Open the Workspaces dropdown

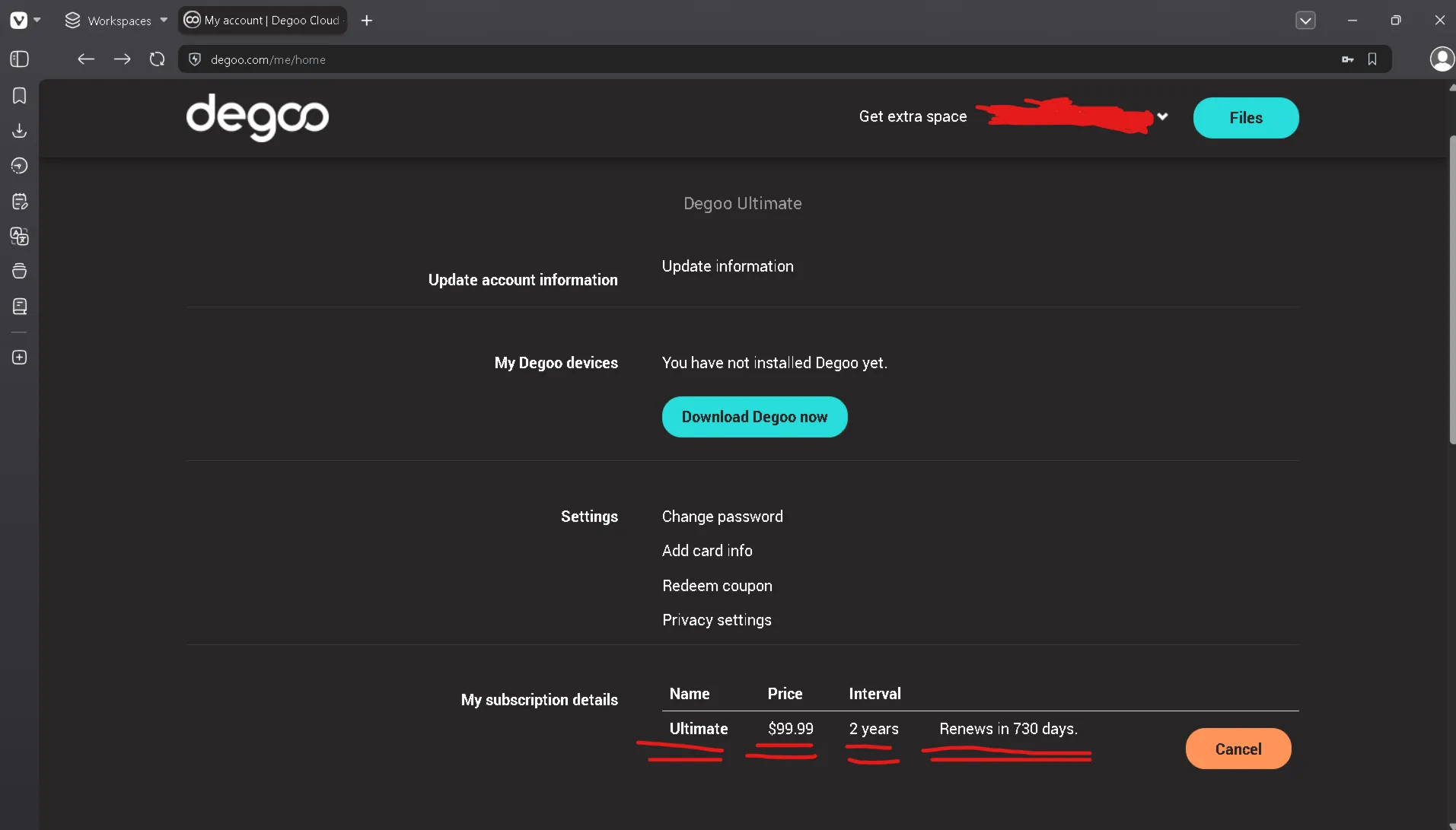point(116,21)
